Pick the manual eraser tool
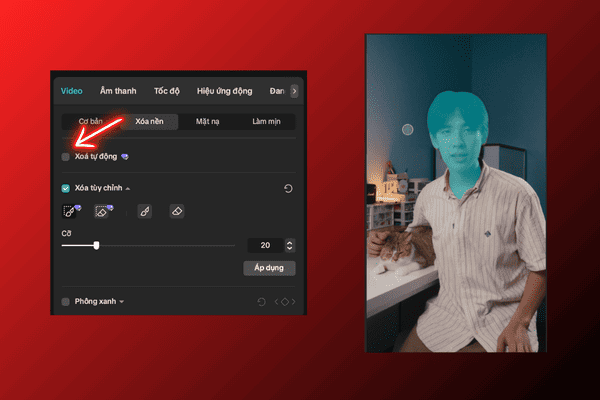 tap(176, 212)
